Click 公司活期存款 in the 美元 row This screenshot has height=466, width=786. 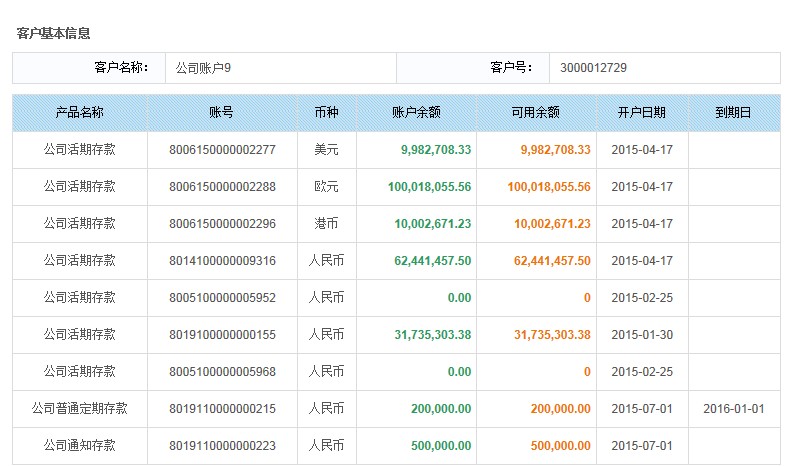80,149
